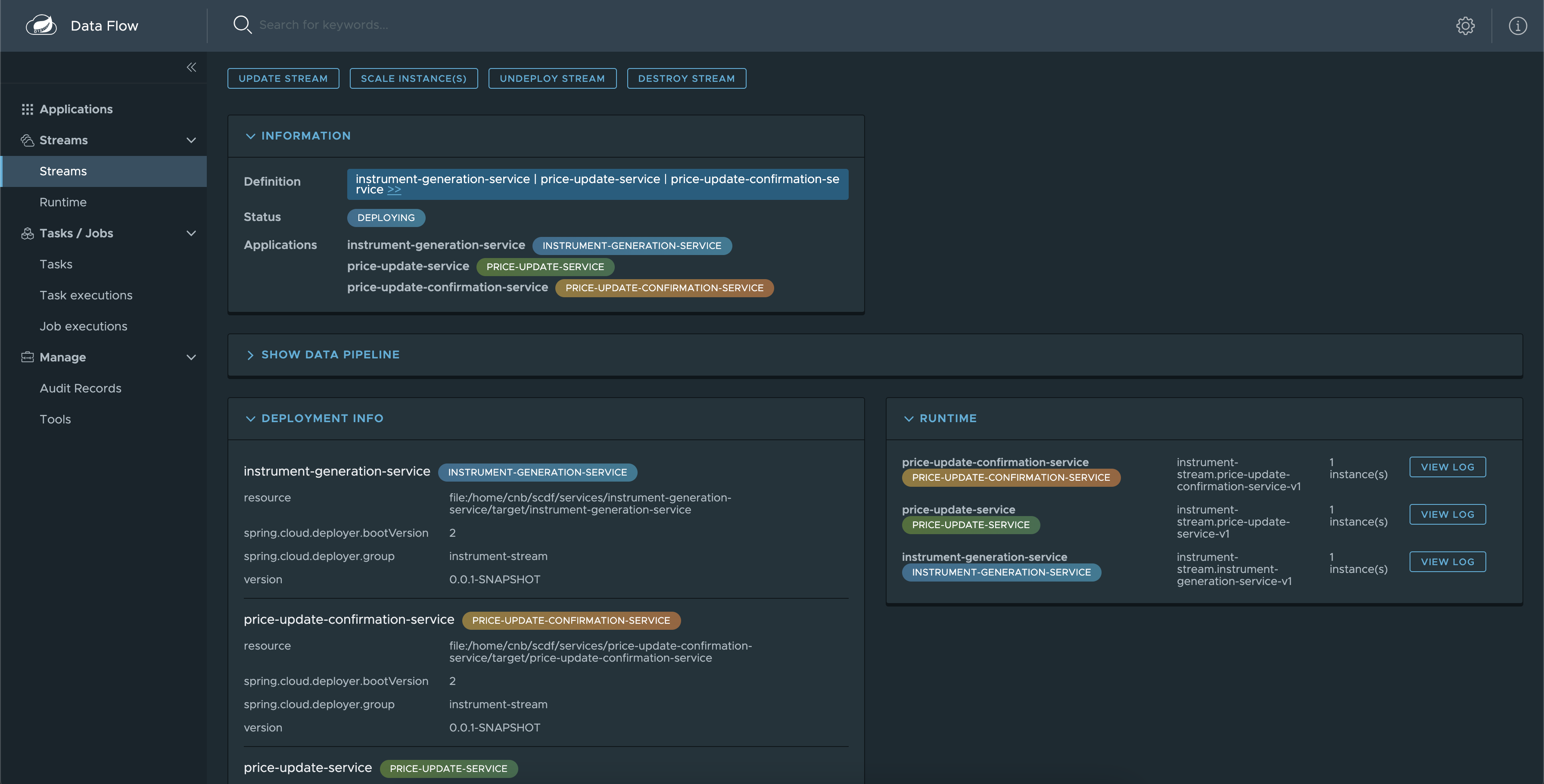Click the Applications grid icon
1544x784 pixels.
[27, 109]
